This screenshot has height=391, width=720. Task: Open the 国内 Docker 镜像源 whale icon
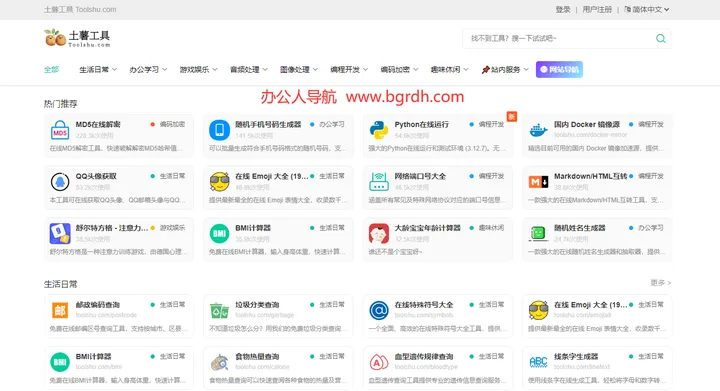pos(538,130)
